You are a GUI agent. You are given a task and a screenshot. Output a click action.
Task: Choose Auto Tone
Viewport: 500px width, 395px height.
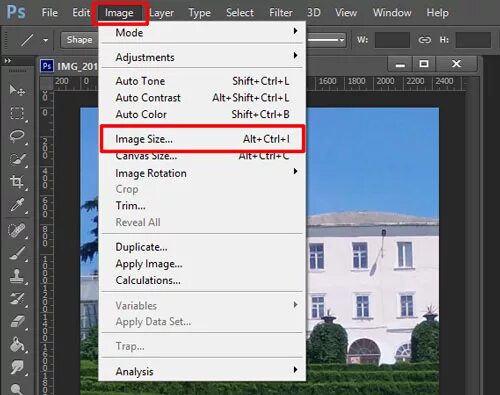[202, 81]
